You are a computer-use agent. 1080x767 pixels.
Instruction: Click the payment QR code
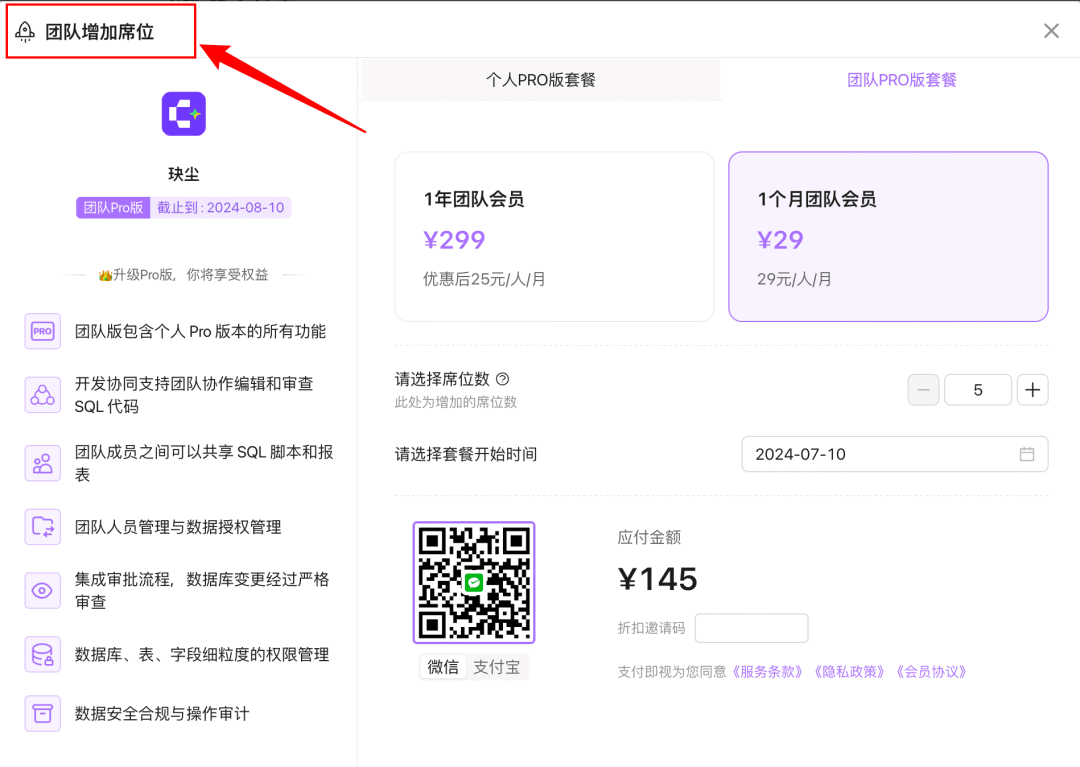[474, 582]
